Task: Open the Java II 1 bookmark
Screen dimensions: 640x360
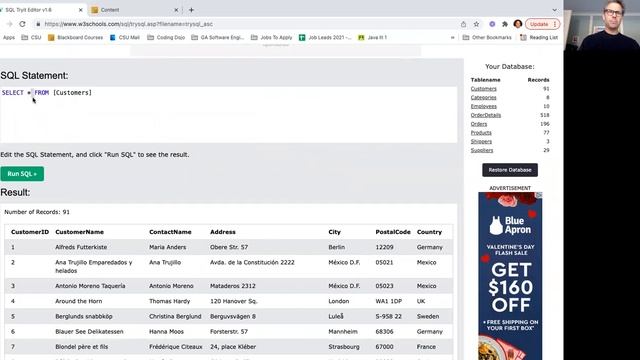Action: (372, 38)
